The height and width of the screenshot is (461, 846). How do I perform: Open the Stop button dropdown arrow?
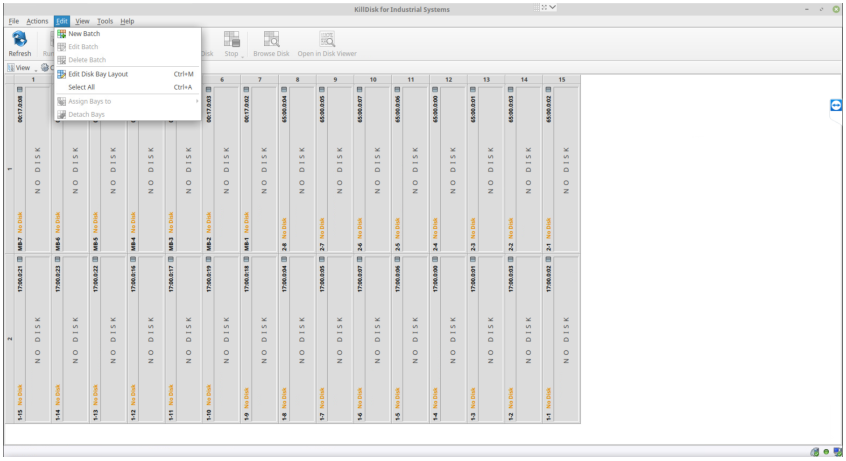click(243, 56)
